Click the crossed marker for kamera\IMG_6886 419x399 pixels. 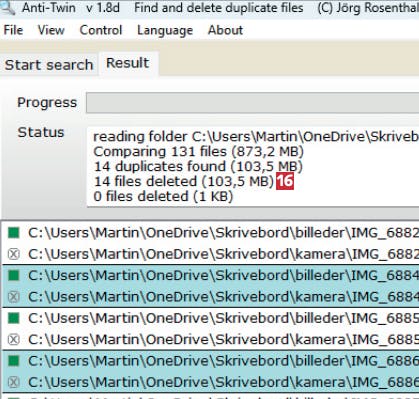(x=14, y=382)
